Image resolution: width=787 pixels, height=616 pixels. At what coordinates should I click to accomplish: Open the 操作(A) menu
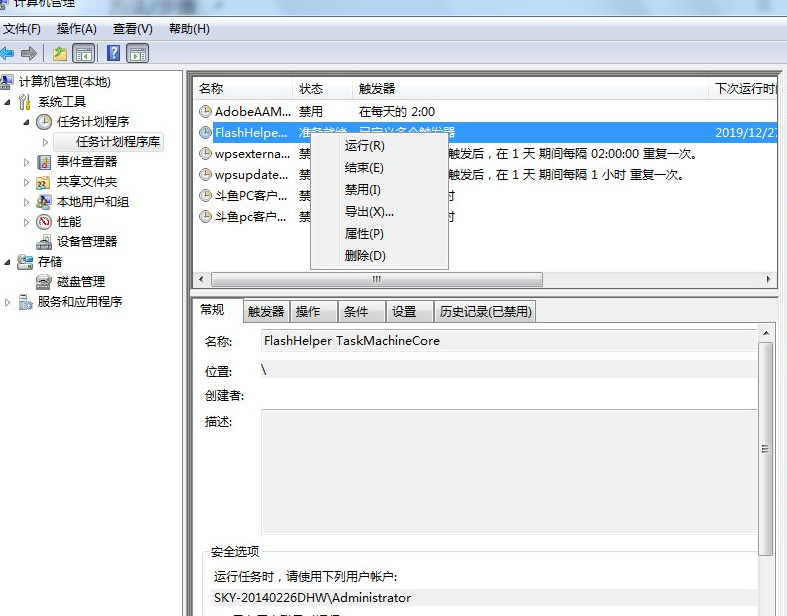coord(77,29)
